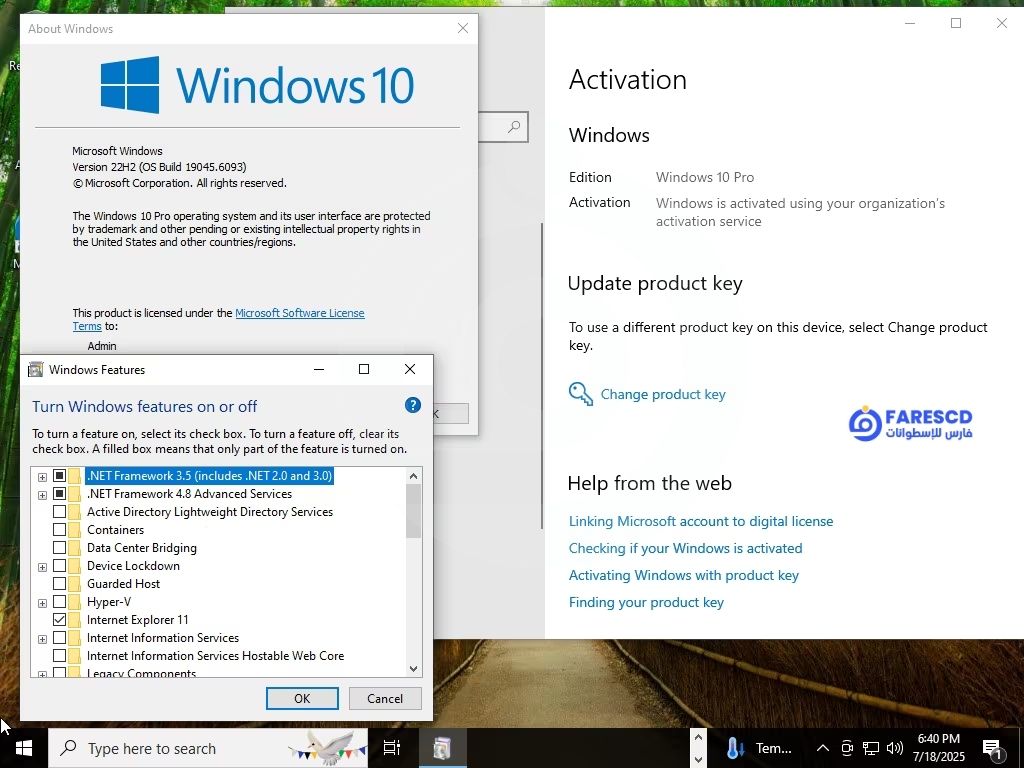Confirm Windows Features with OK

[x=302, y=698]
